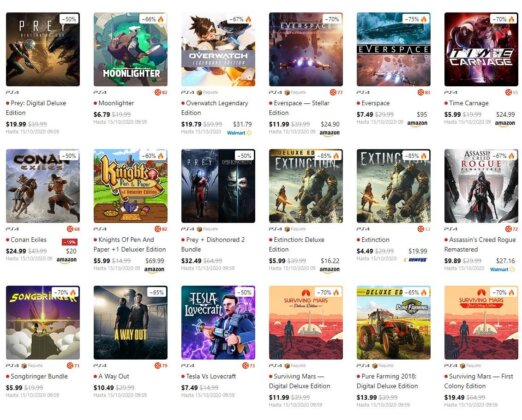Click the Walmart logo under Overwatch Legendary Edition
The image size is (522, 420).
pos(239,133)
